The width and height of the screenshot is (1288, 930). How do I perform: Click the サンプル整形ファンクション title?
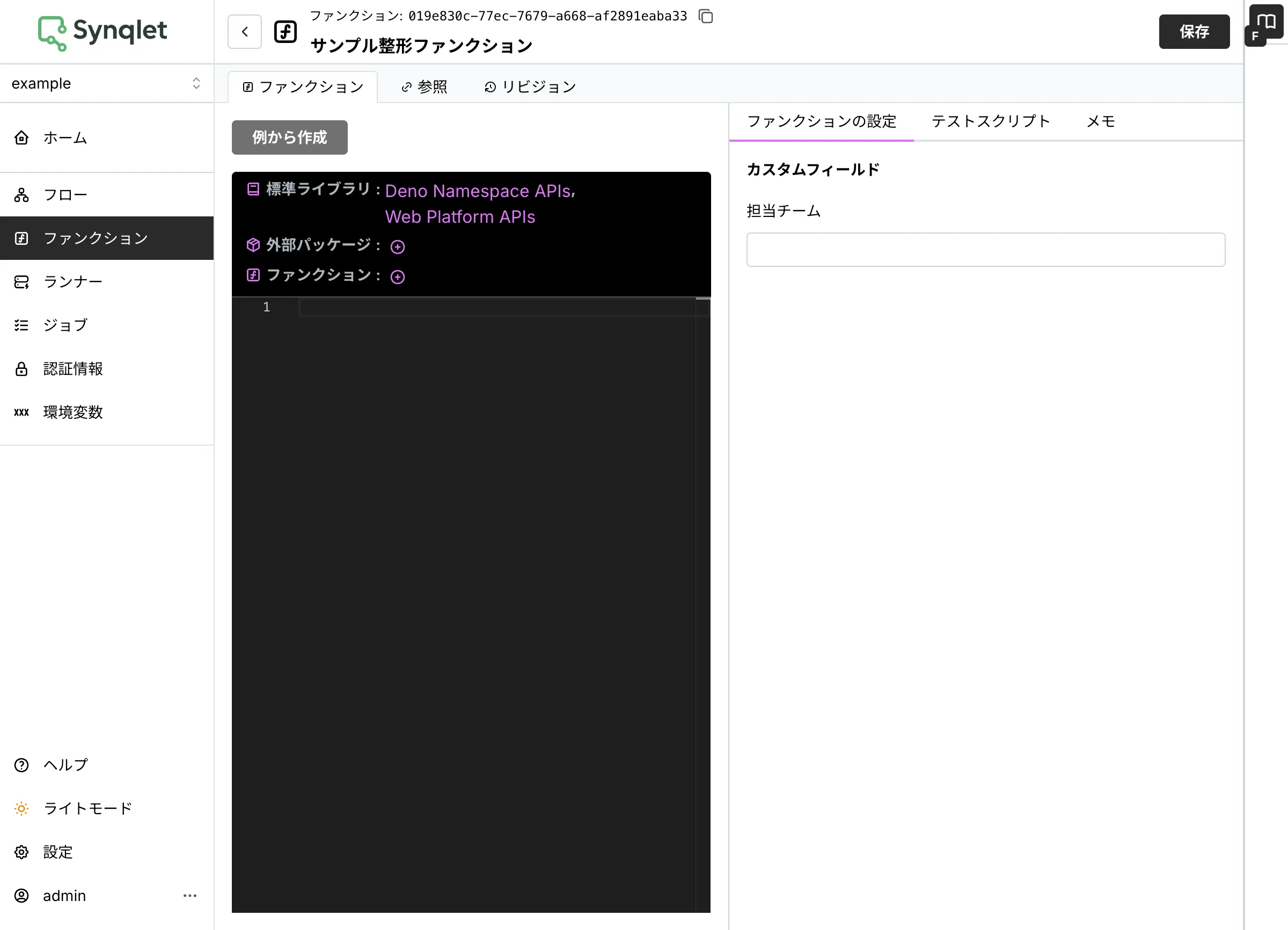point(421,46)
